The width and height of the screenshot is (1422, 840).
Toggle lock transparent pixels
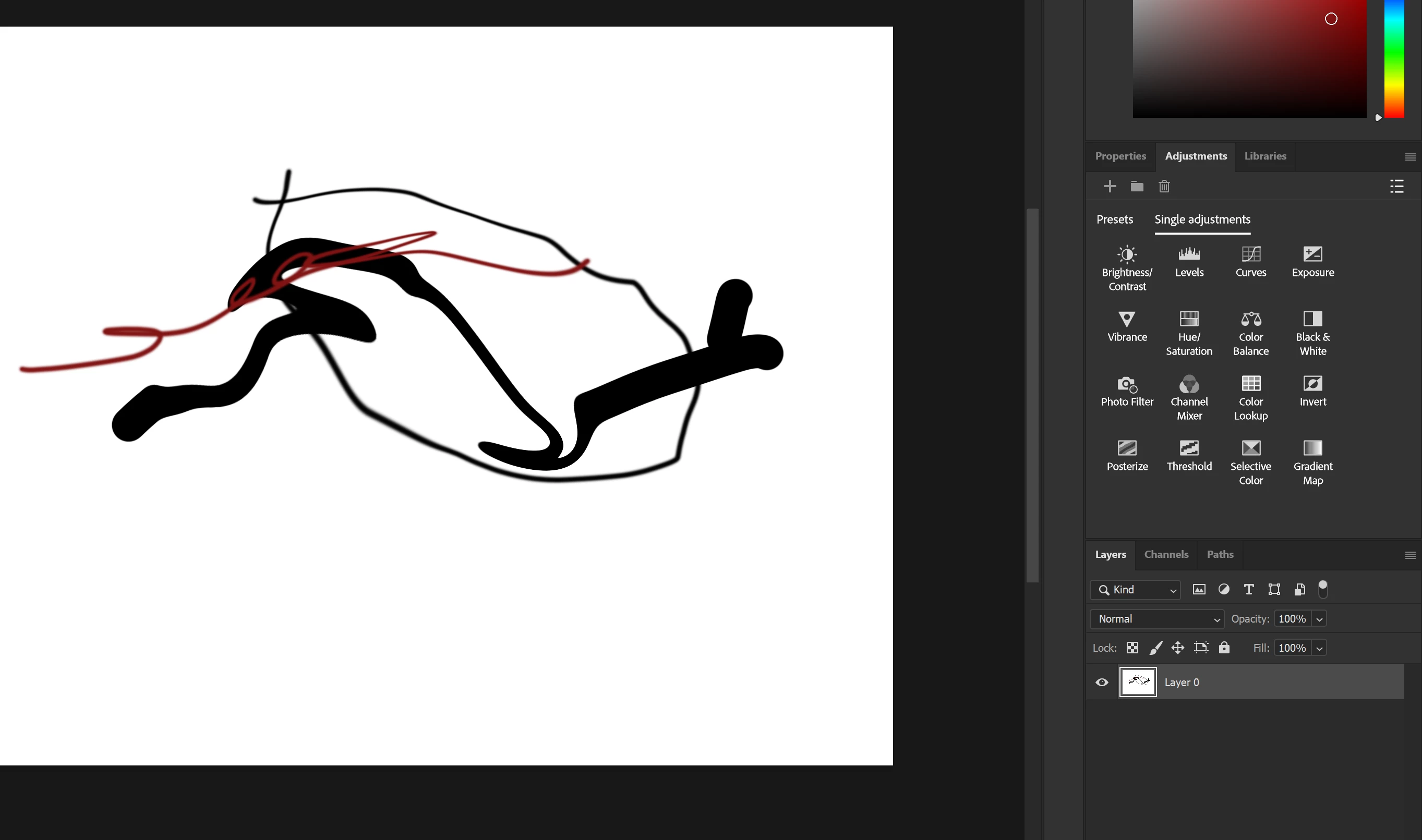pos(1132,648)
